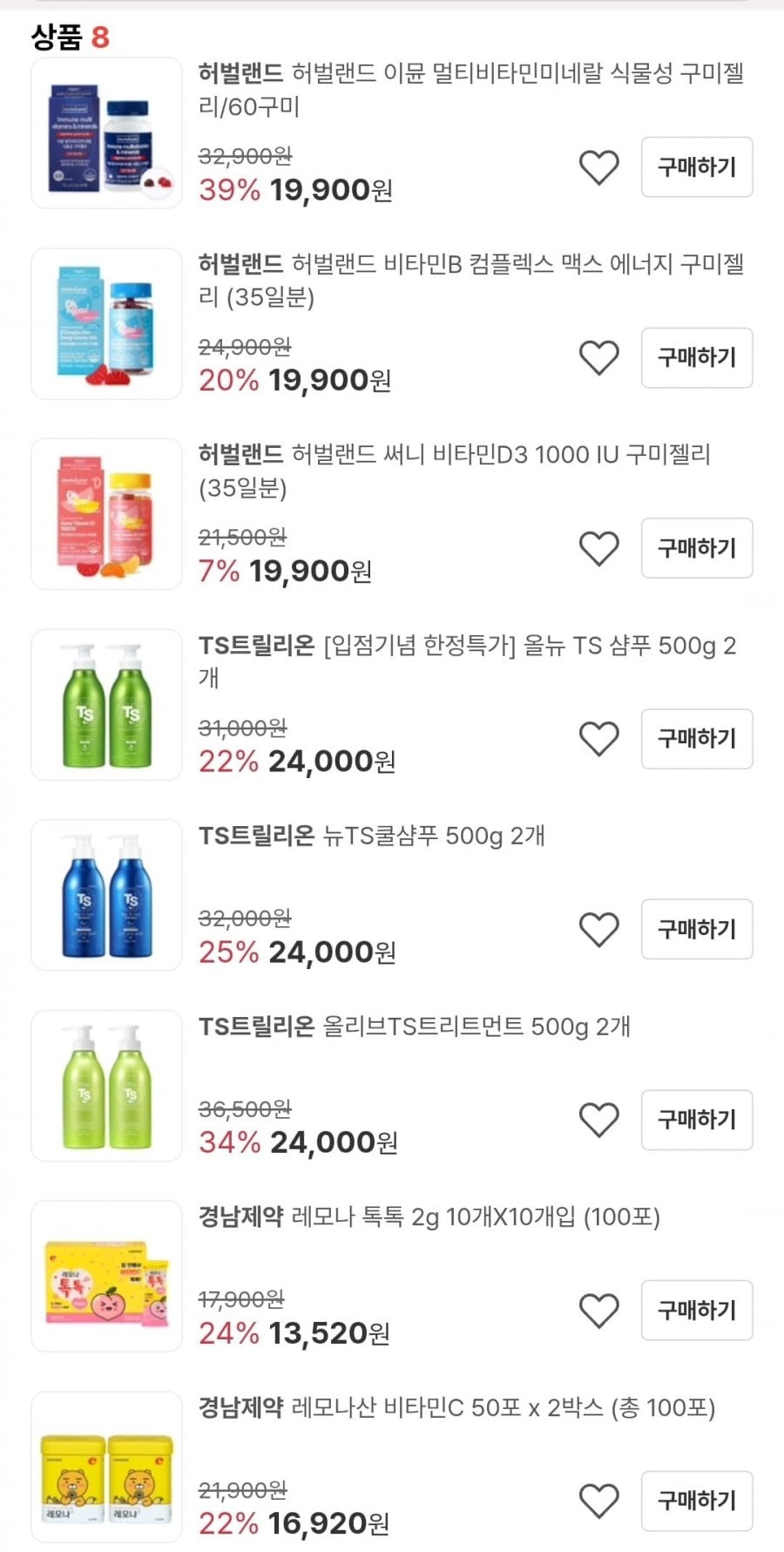This screenshot has height=1552, width=784.
Task: Favorite 레모나산 비타민C 50포 2박스
Action: (x=598, y=1501)
